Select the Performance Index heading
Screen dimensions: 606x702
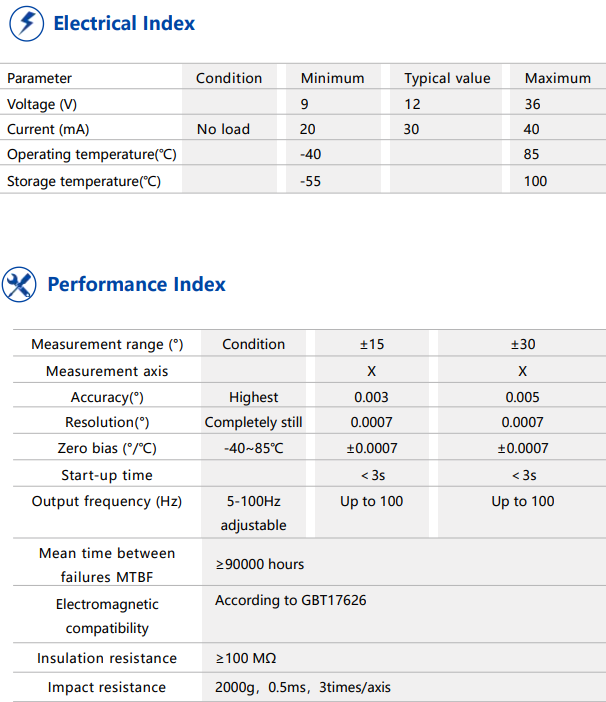pos(137,284)
